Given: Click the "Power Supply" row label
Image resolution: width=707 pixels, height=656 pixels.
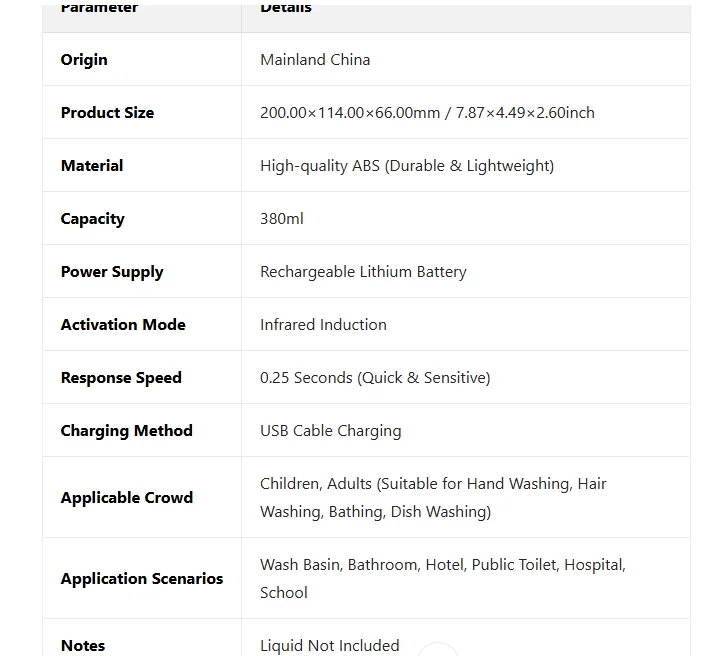Looking at the screenshot, I should pos(112,272).
